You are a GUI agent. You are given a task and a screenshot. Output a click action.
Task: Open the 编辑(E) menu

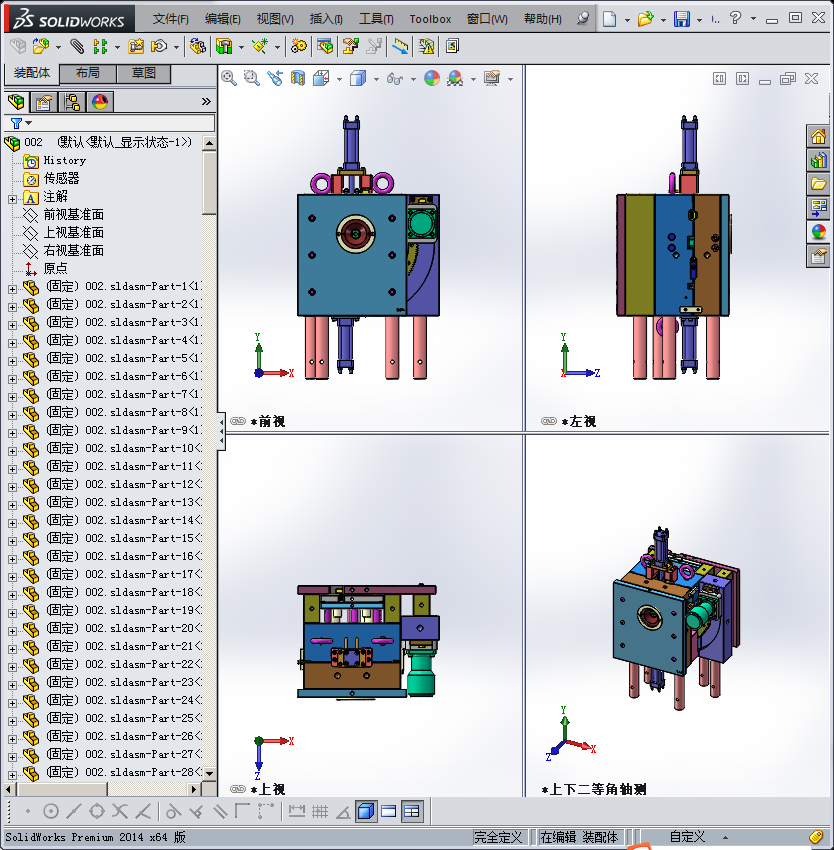(223, 19)
